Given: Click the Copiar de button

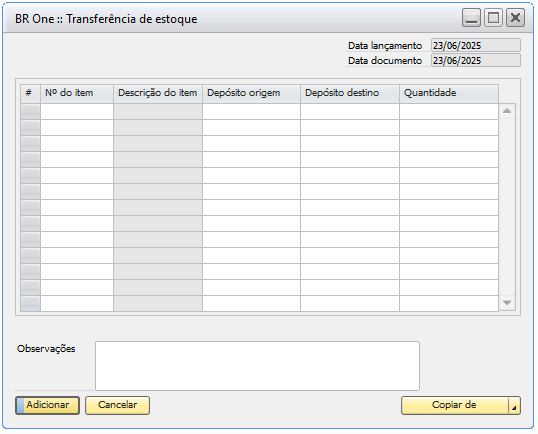Looking at the screenshot, I should click(454, 405).
